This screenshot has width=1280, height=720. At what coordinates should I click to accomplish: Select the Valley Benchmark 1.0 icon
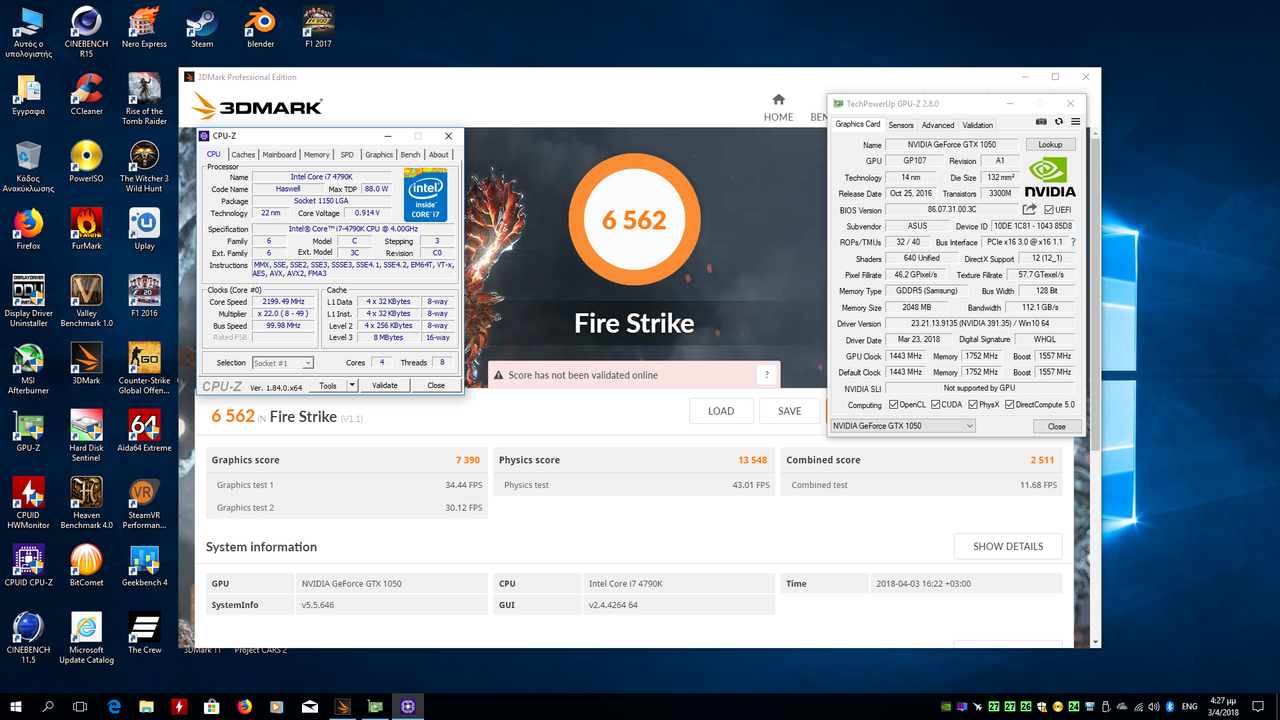tap(86, 301)
